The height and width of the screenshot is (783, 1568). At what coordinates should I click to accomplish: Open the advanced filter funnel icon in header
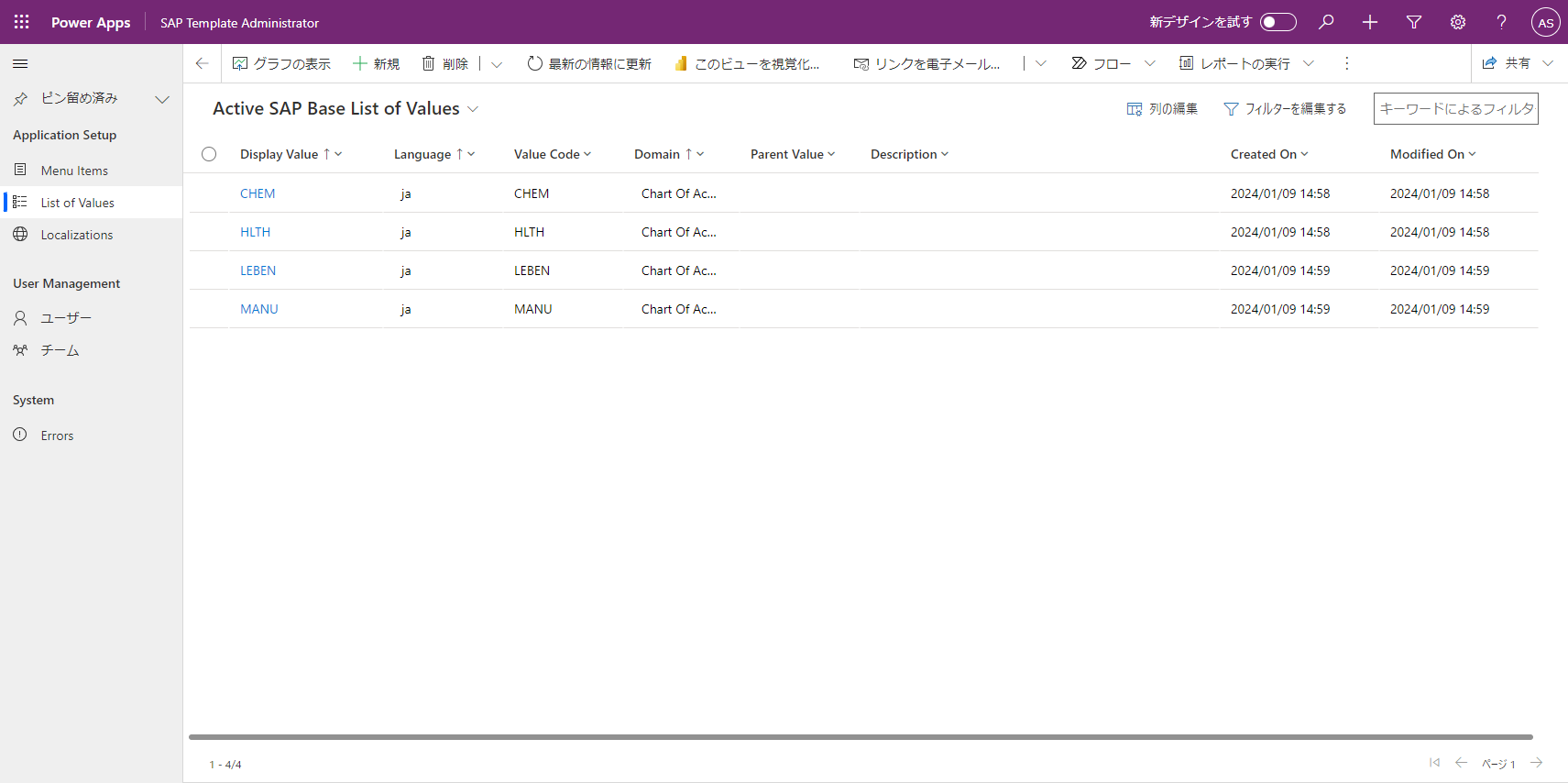[x=1414, y=22]
